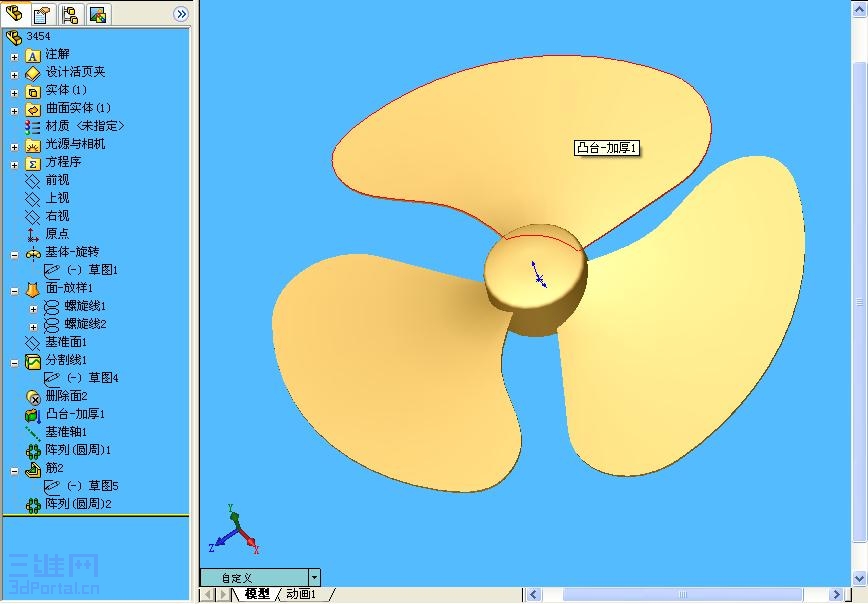
Task: Select the 上视 plane icon
Action: tap(33, 200)
